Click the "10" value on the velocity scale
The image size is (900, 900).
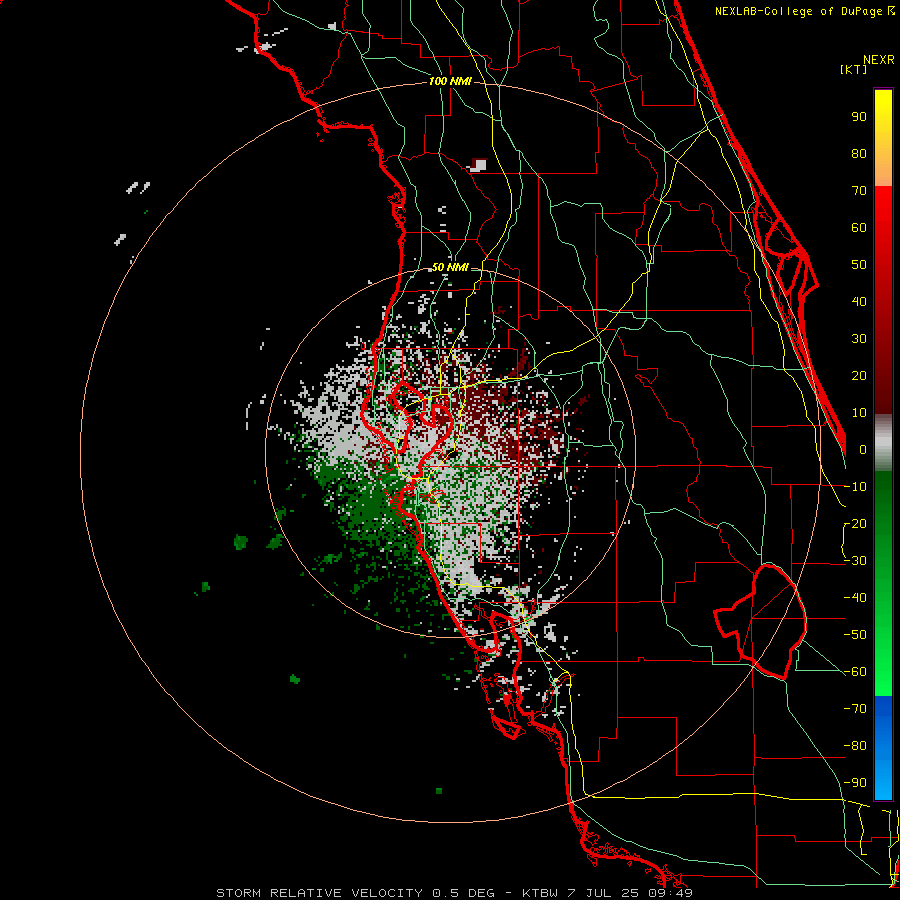(x=859, y=413)
